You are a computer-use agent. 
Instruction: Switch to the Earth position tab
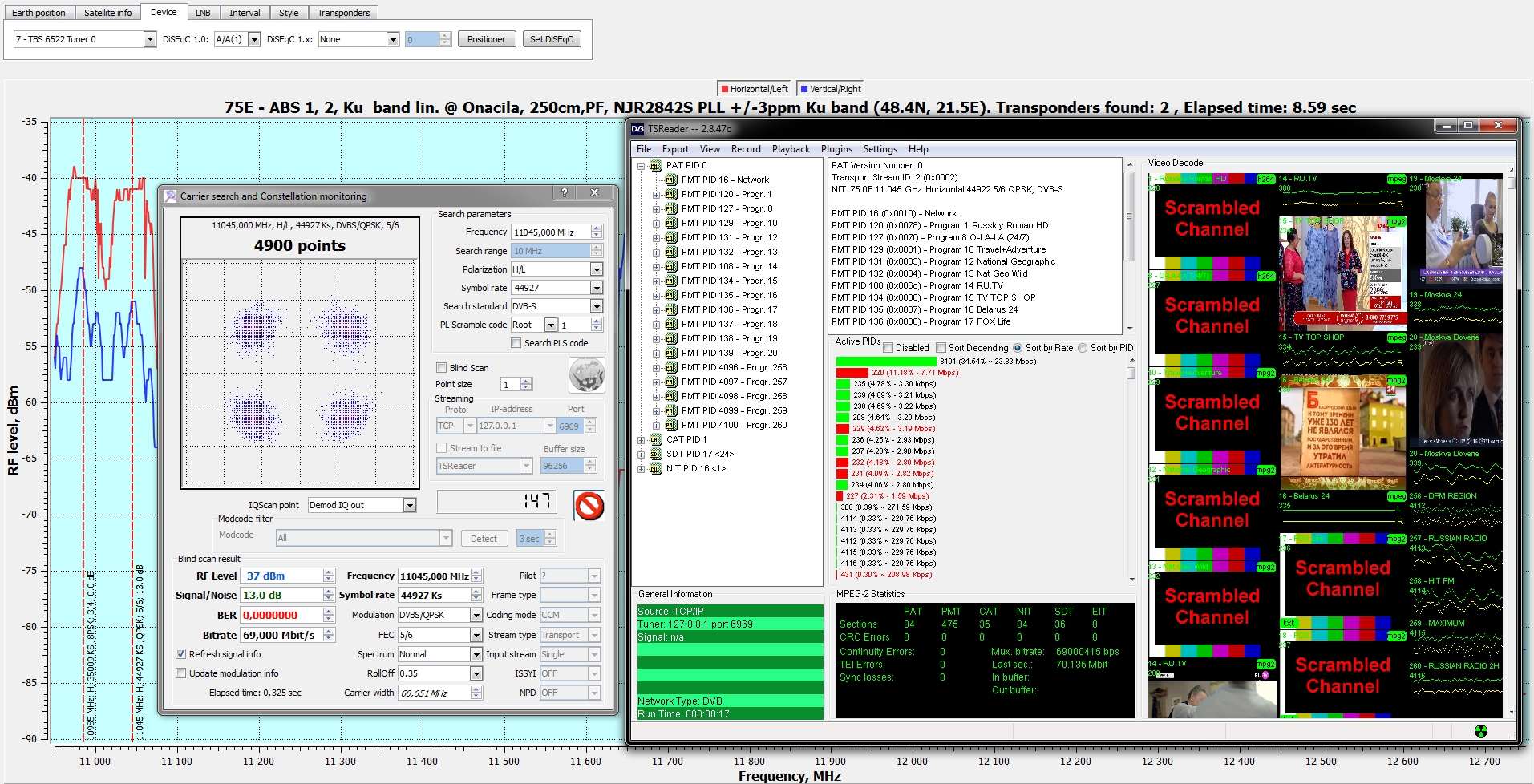[x=38, y=13]
